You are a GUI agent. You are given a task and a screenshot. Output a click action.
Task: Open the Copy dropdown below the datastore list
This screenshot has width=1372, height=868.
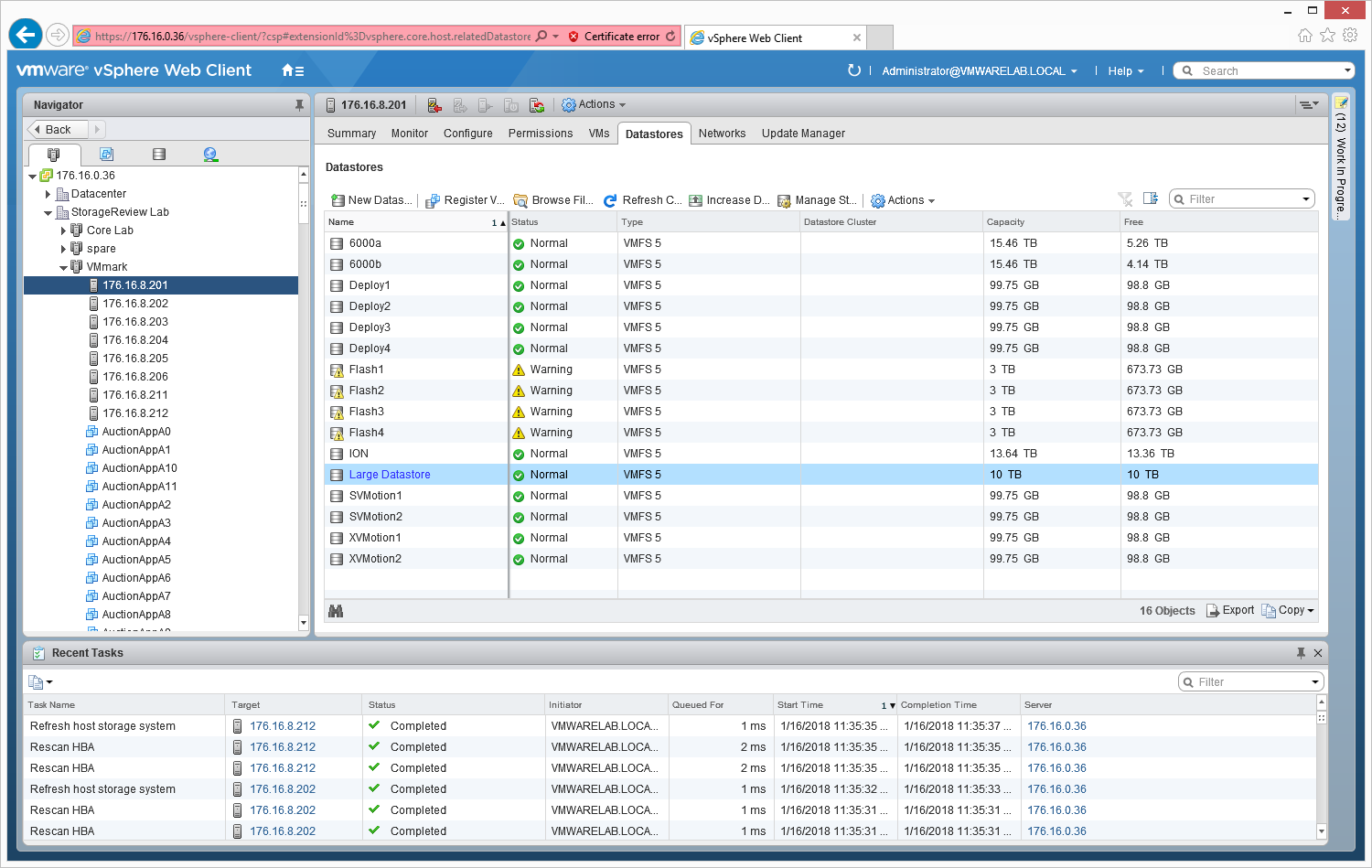click(x=1288, y=610)
